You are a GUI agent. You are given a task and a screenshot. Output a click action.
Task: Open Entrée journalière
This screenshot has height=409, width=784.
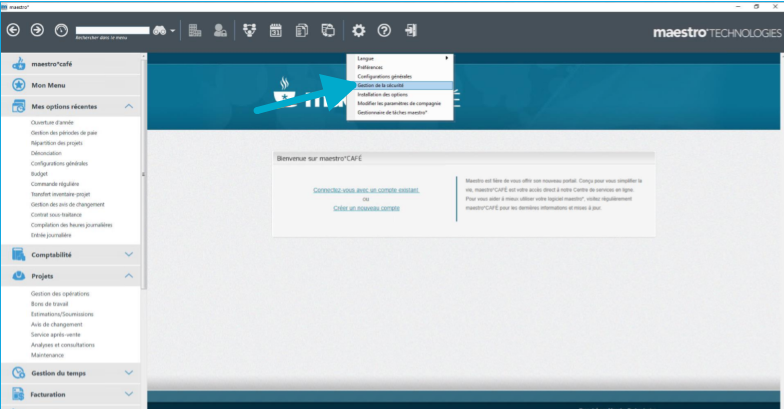point(51,235)
